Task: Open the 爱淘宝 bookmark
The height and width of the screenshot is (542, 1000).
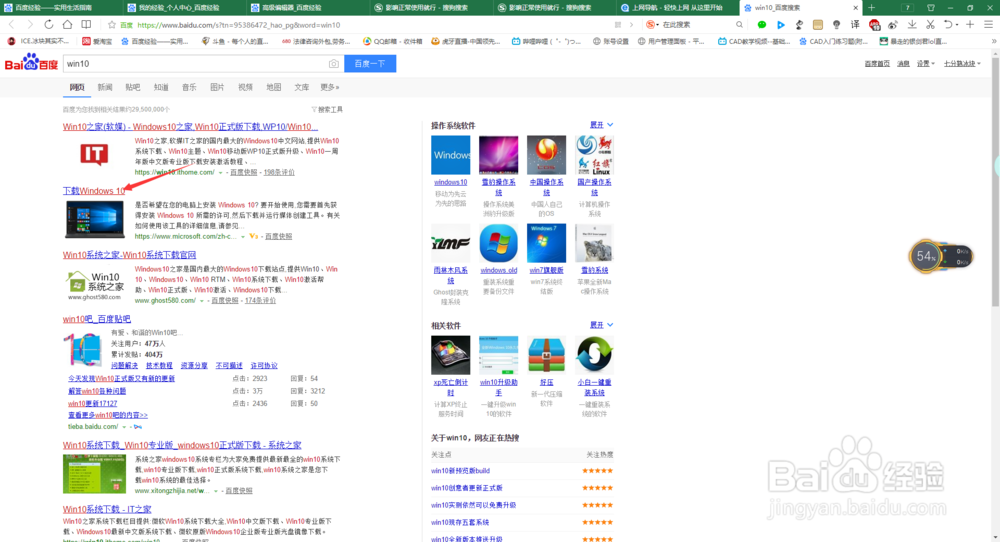Action: coord(97,41)
